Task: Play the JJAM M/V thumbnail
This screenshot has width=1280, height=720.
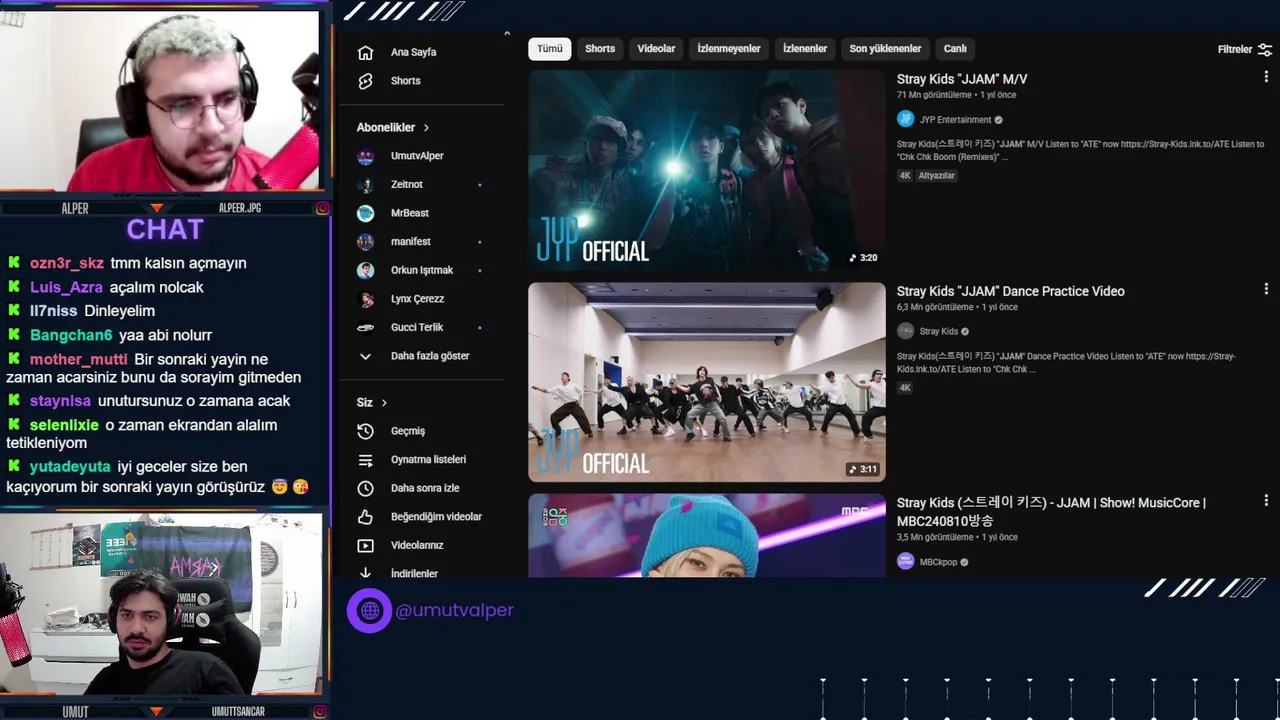Action: click(x=707, y=170)
